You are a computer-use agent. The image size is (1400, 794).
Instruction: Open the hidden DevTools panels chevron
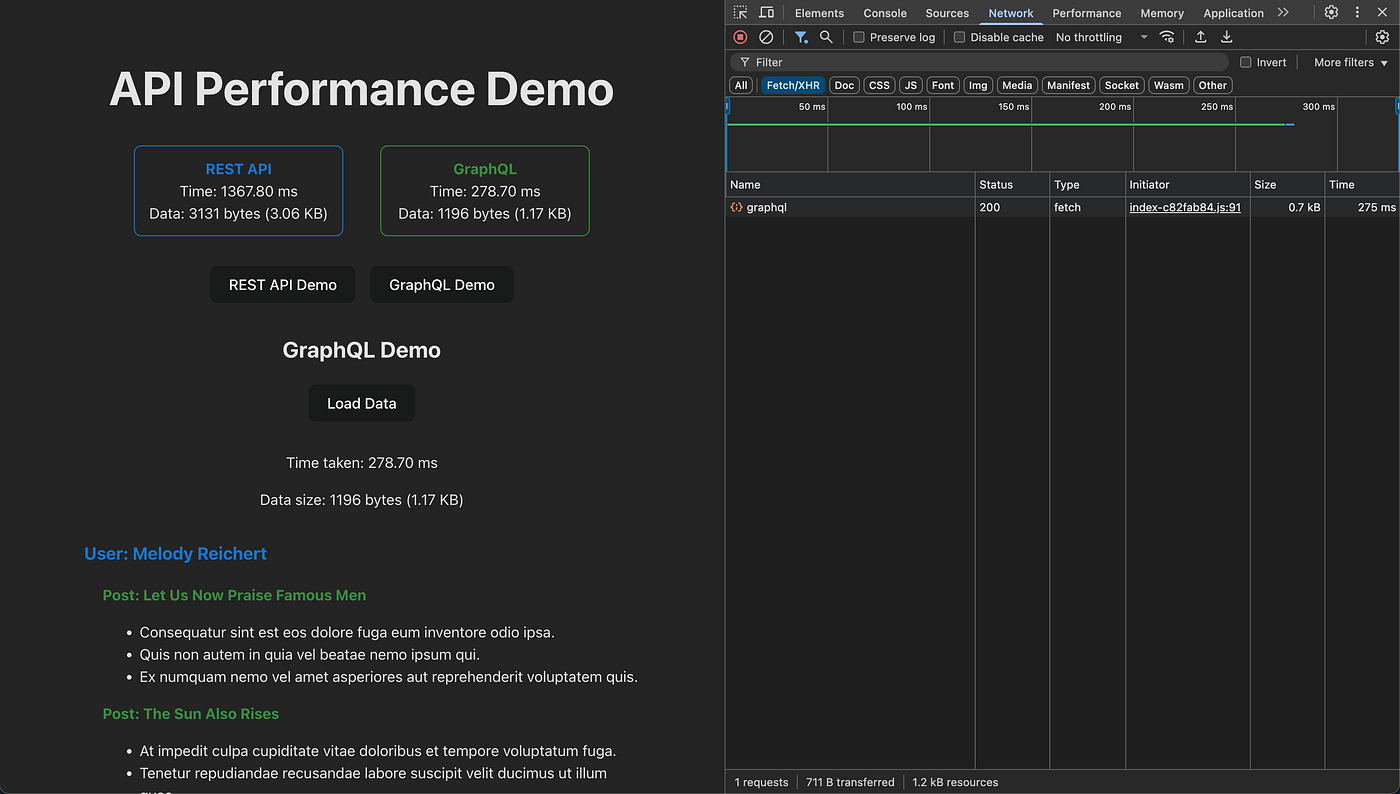click(x=1283, y=12)
